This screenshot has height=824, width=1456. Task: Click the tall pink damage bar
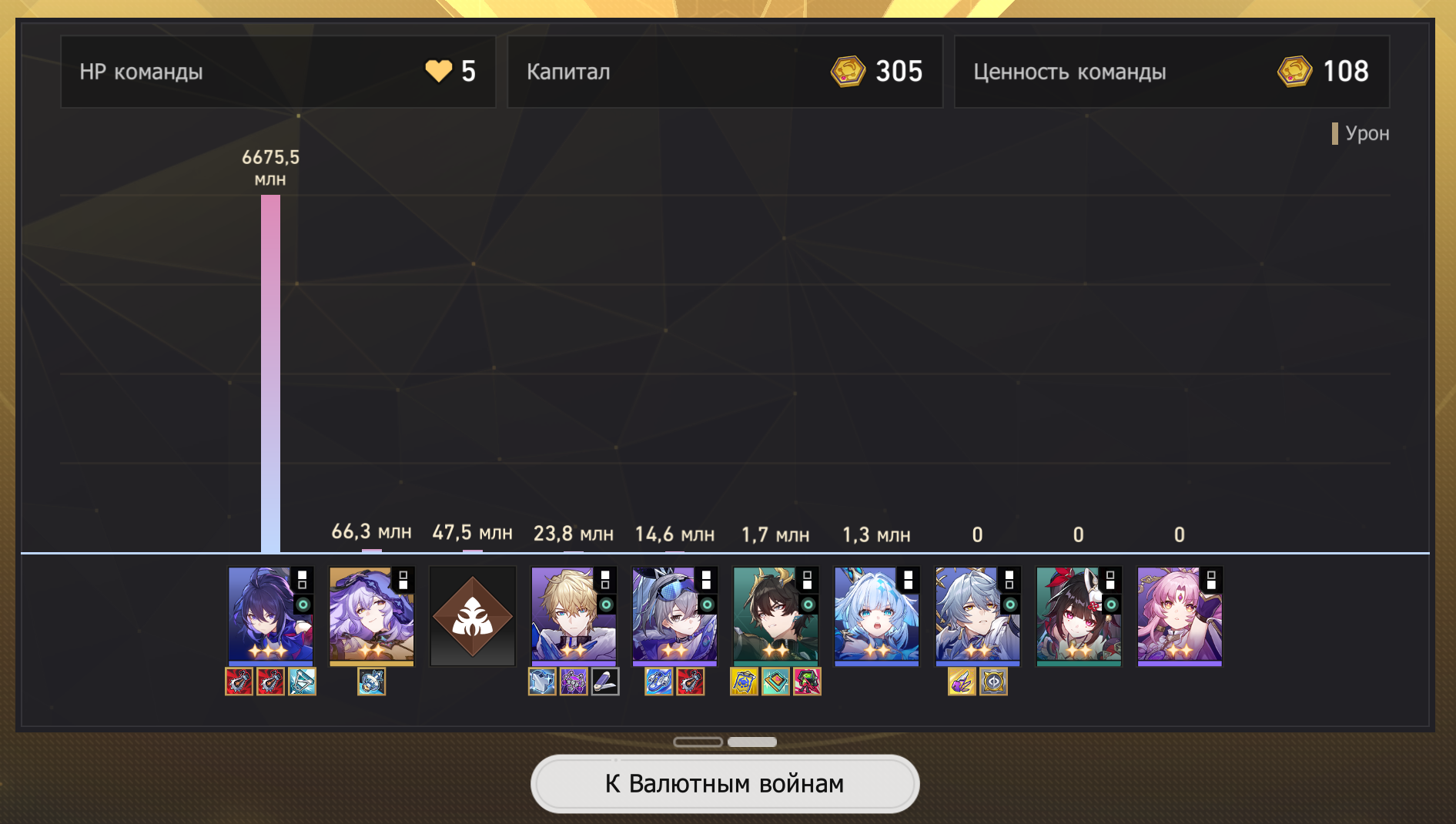pos(270,373)
